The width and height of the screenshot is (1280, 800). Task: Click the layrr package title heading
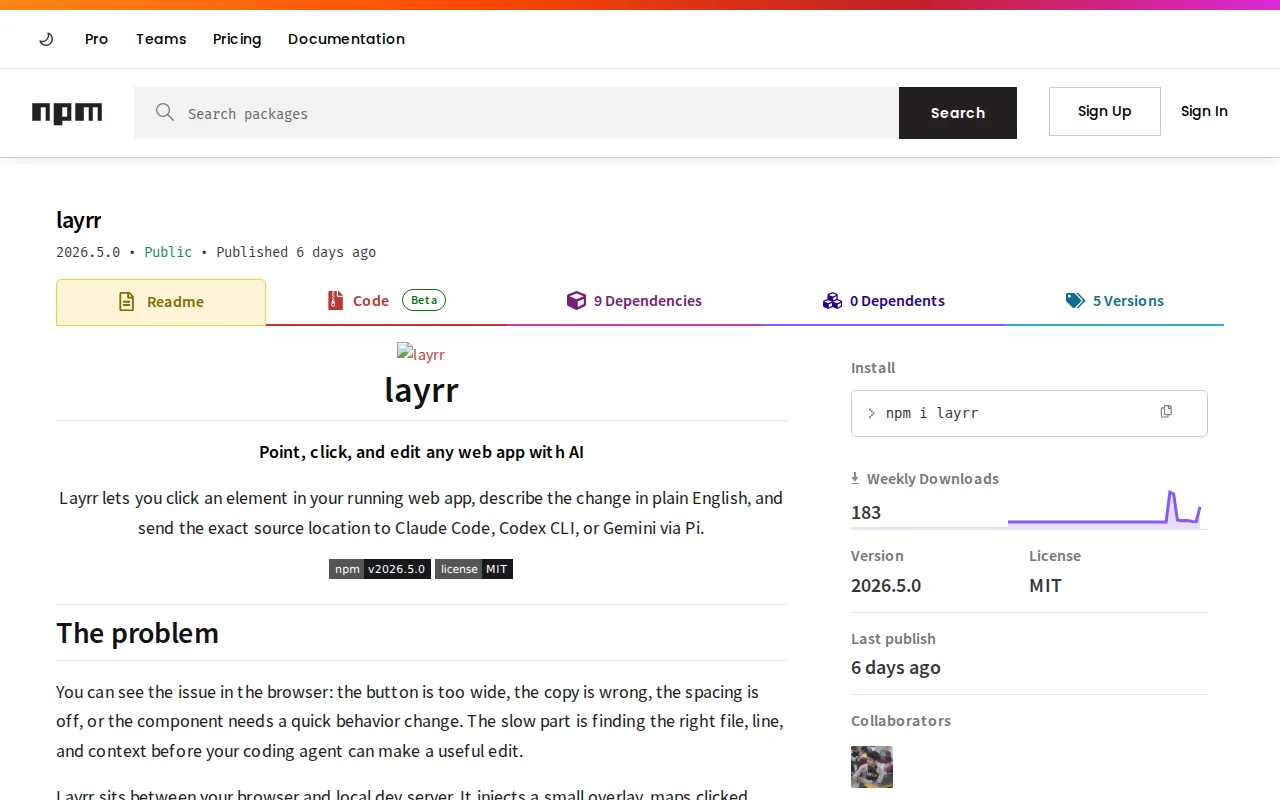coord(79,220)
